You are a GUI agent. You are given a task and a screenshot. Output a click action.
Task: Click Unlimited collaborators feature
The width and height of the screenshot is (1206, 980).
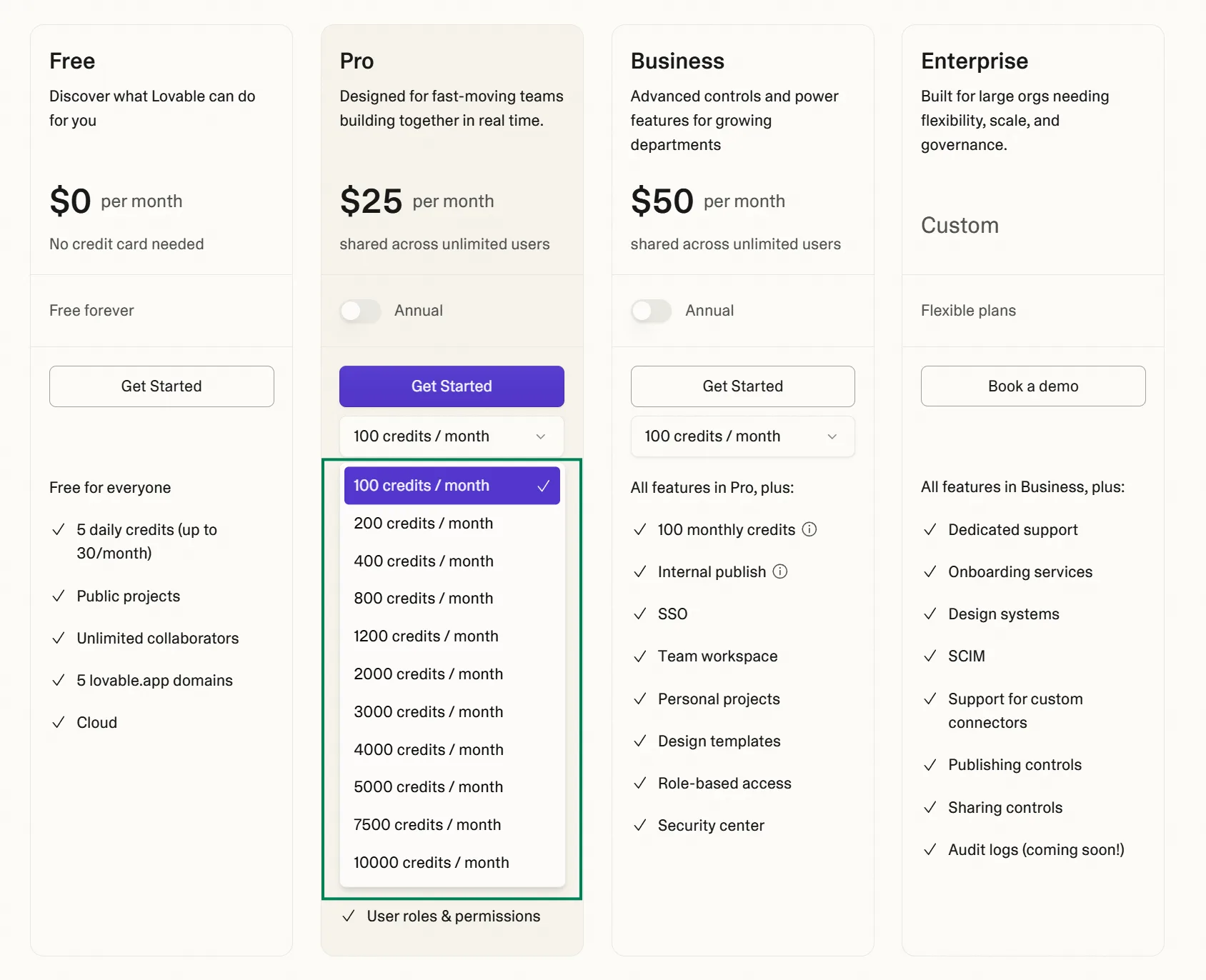(158, 639)
